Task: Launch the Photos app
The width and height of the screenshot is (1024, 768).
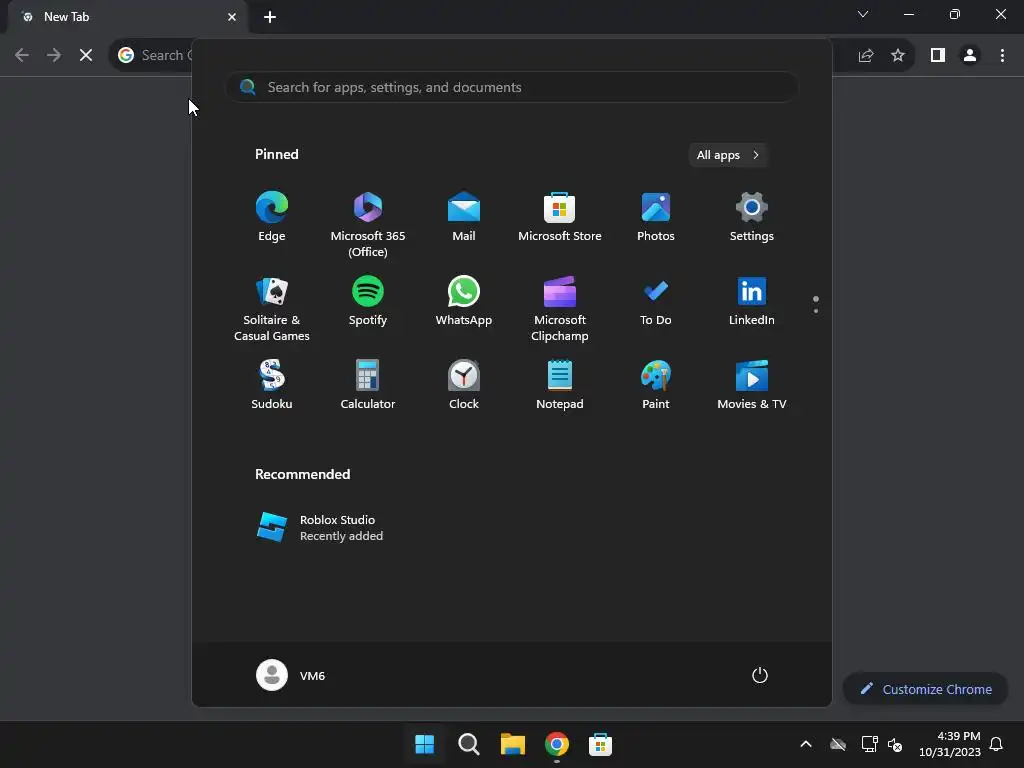Action: 656,217
